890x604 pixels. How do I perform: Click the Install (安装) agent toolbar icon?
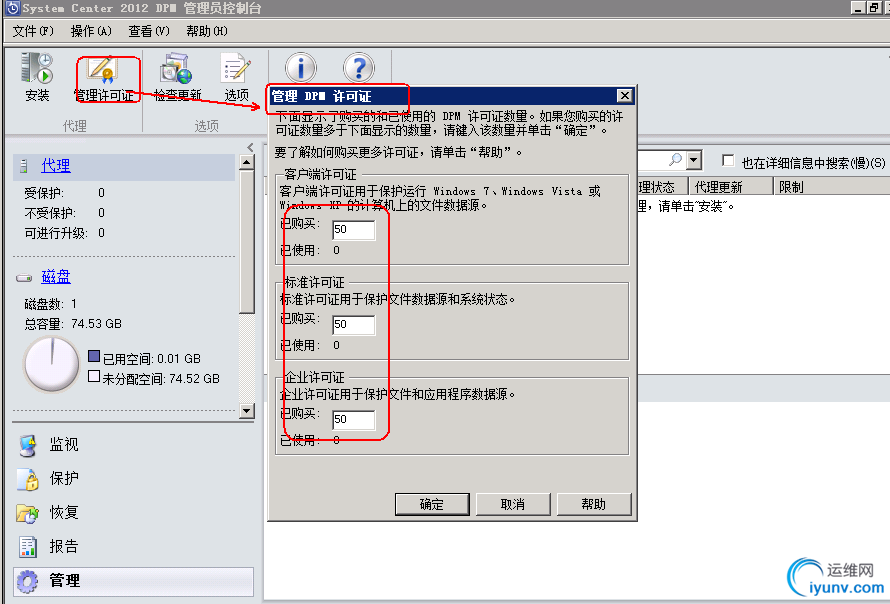[x=37, y=68]
